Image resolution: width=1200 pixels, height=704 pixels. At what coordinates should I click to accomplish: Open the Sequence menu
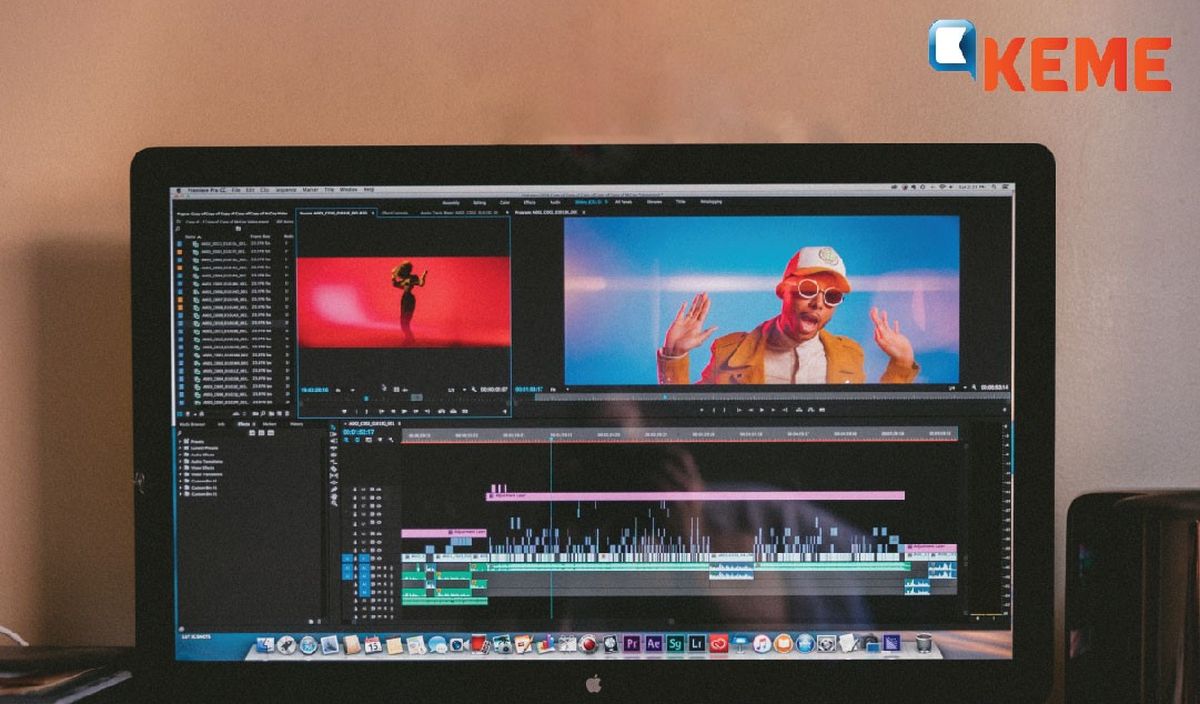(285, 190)
